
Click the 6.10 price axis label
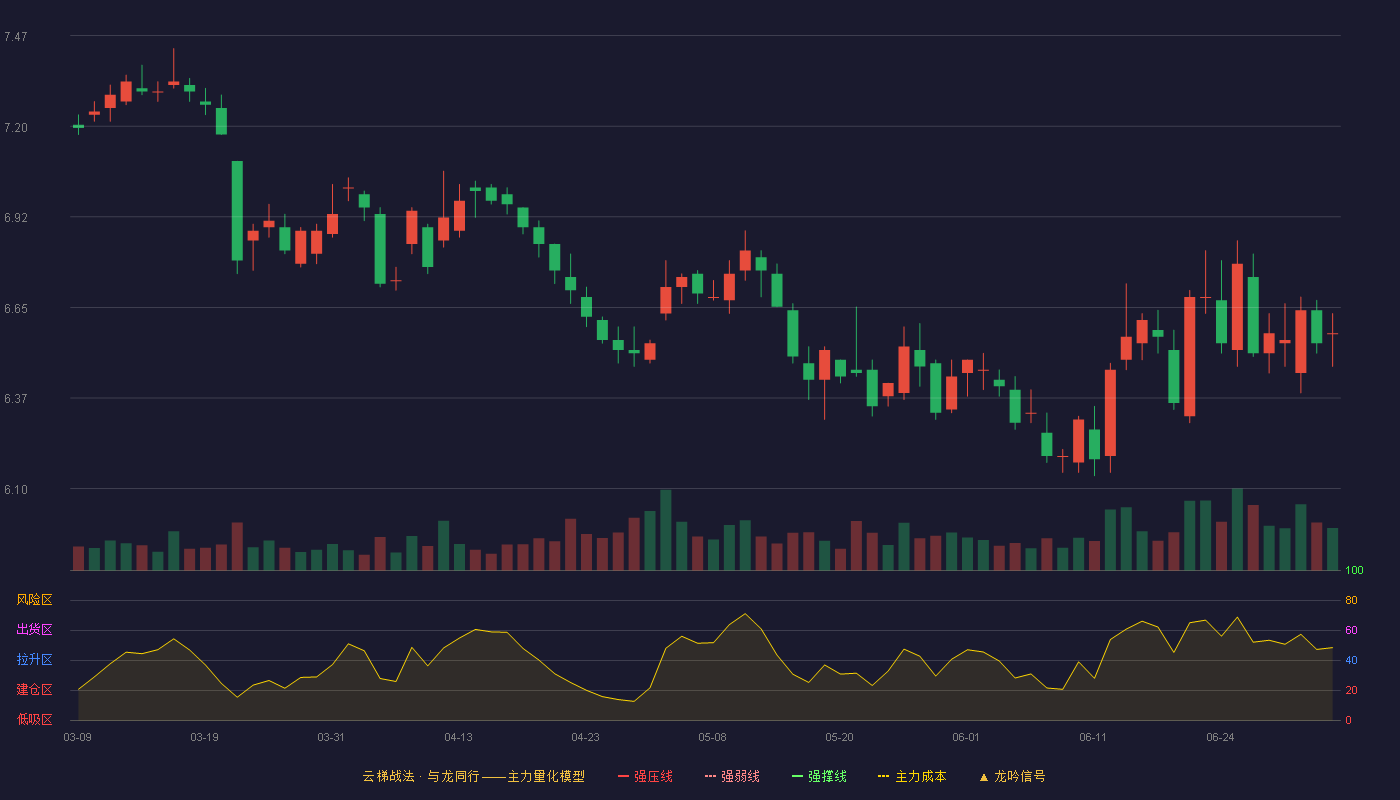point(15,490)
